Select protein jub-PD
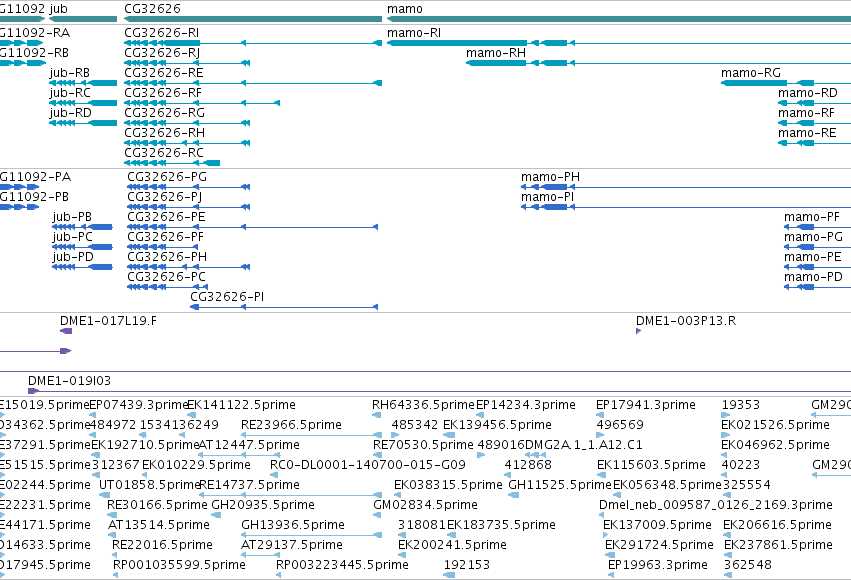This screenshot has height=580, width=851. pyautogui.click(x=73, y=257)
